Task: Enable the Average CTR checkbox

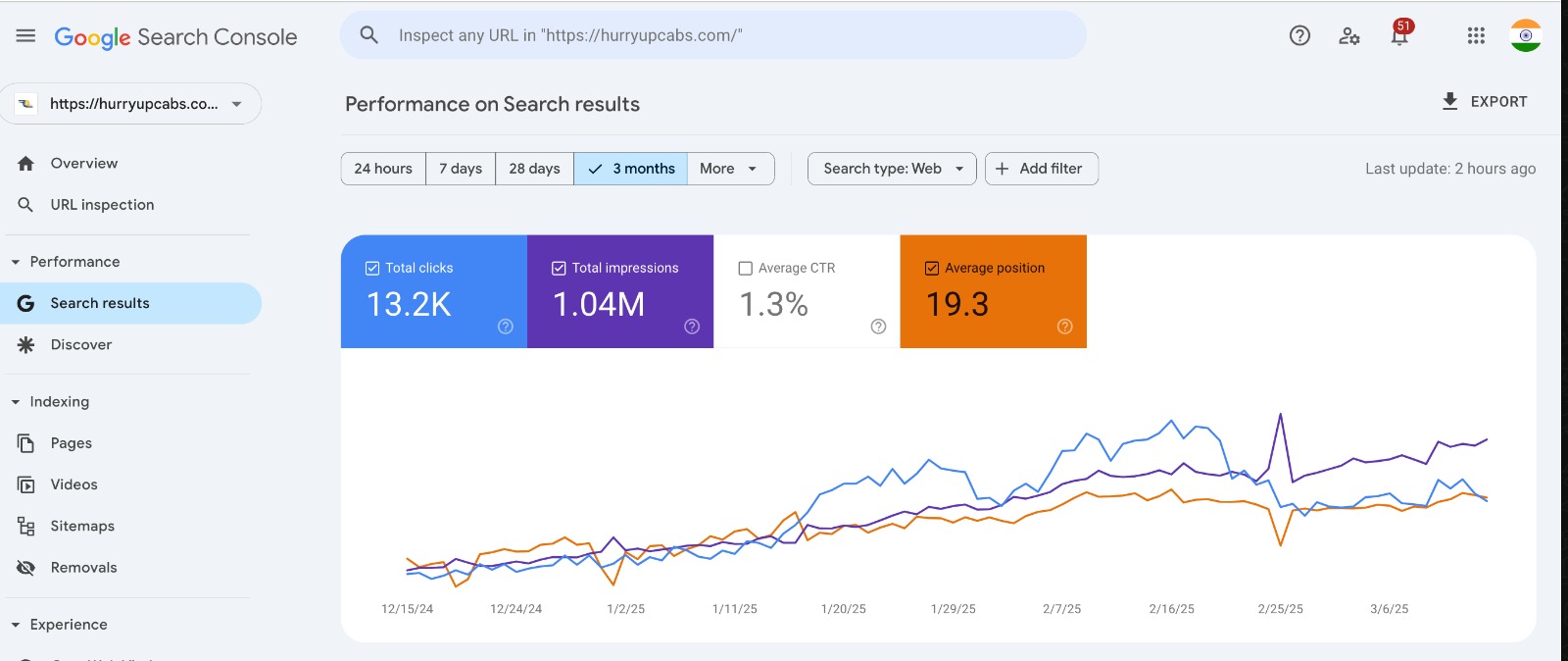Action: [746, 268]
